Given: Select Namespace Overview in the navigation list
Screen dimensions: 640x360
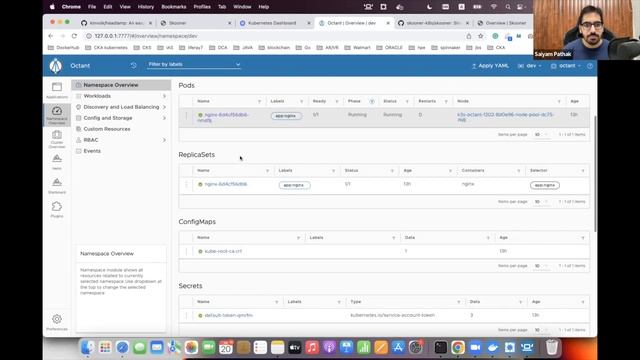Looking at the screenshot, I should tap(121, 85).
